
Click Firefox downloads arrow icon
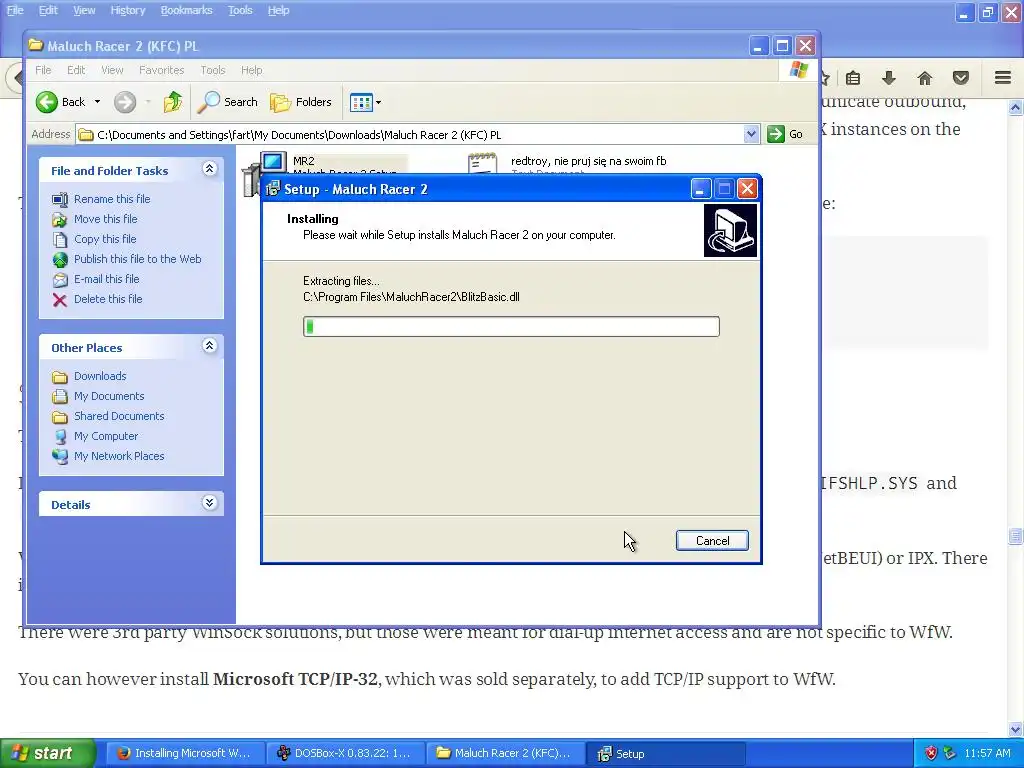click(x=888, y=78)
